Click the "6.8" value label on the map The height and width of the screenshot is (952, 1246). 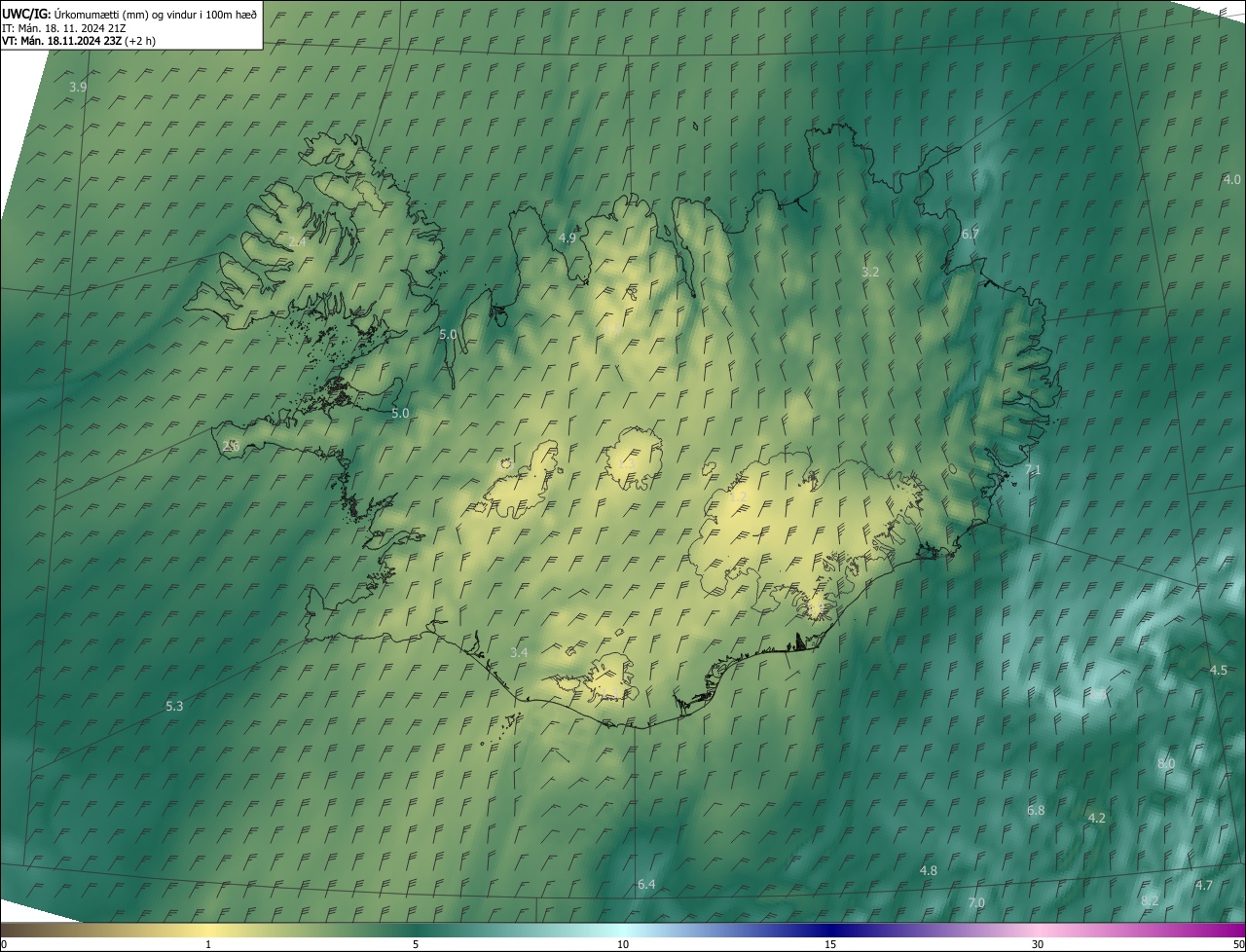point(1036,811)
